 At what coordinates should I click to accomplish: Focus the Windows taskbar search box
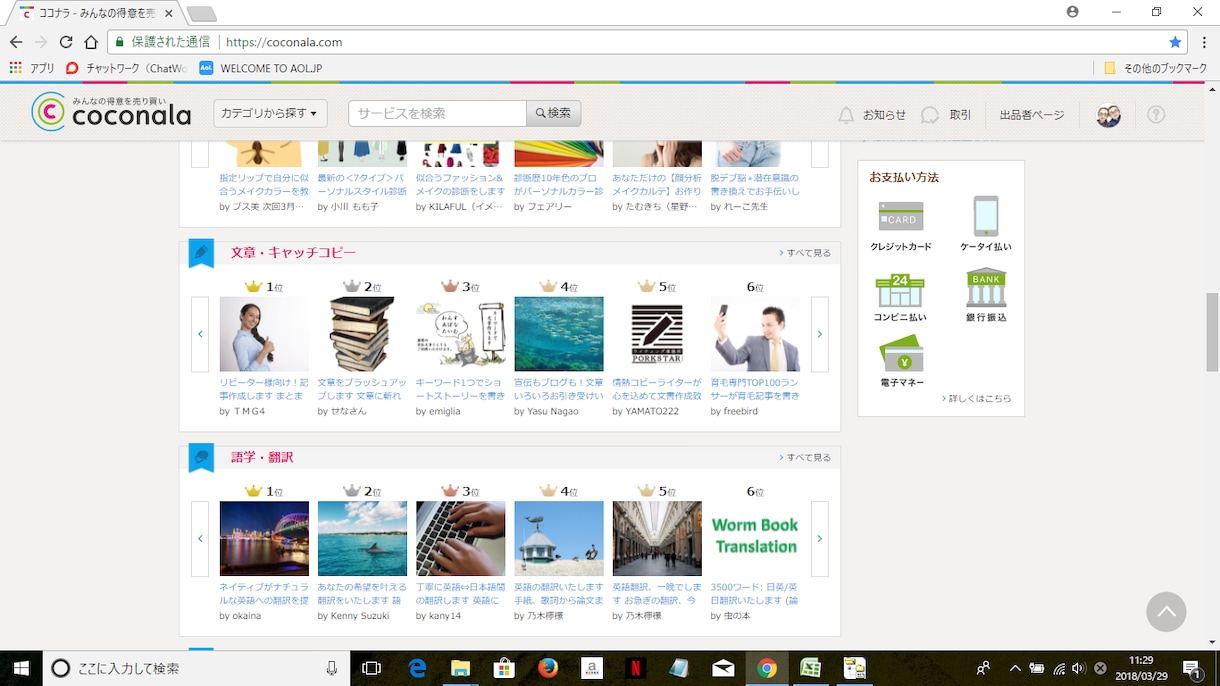point(196,668)
